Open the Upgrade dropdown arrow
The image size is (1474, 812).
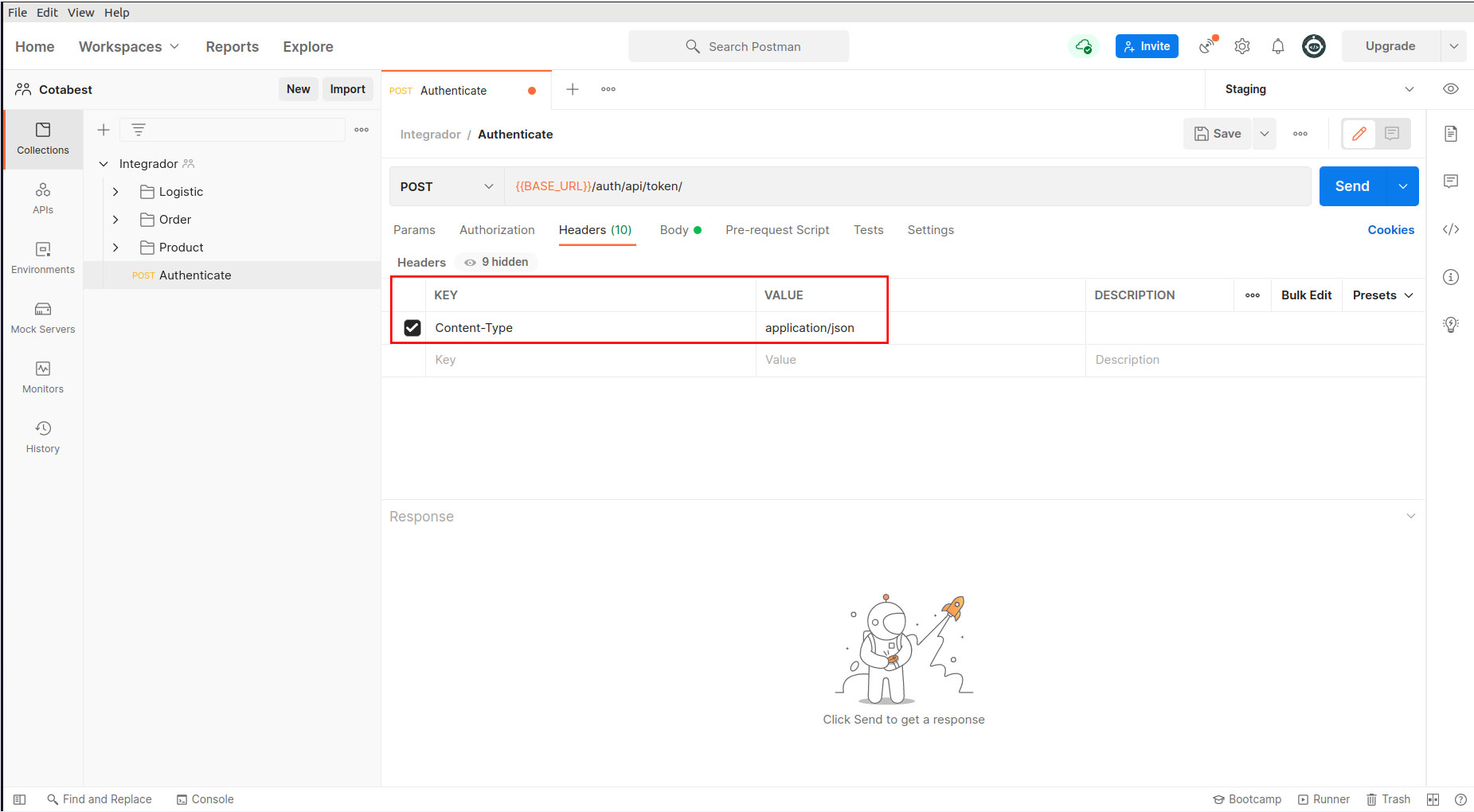click(1453, 46)
